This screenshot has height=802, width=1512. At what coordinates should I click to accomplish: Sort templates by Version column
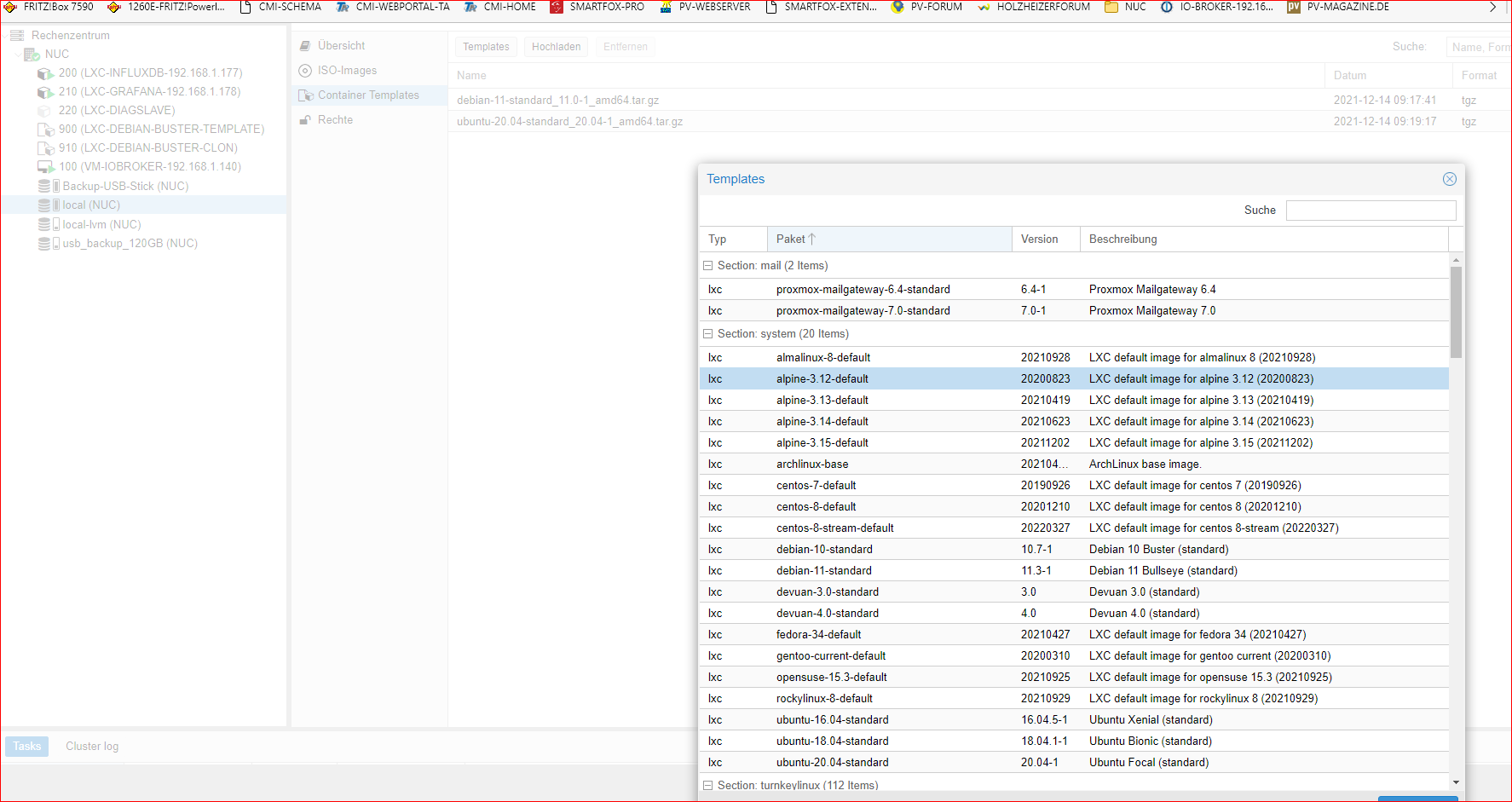click(1046, 239)
